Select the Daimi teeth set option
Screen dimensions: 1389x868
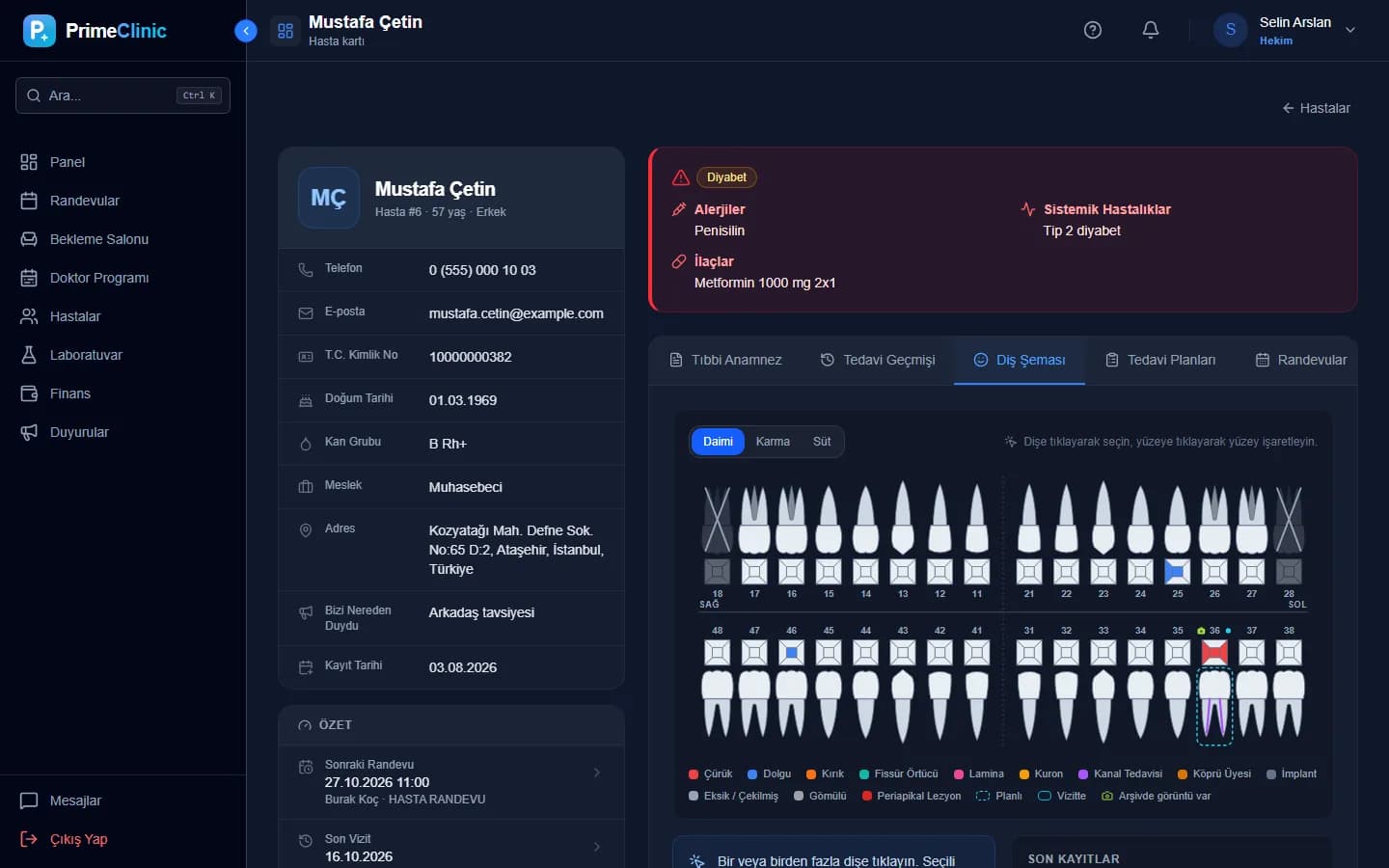718,442
